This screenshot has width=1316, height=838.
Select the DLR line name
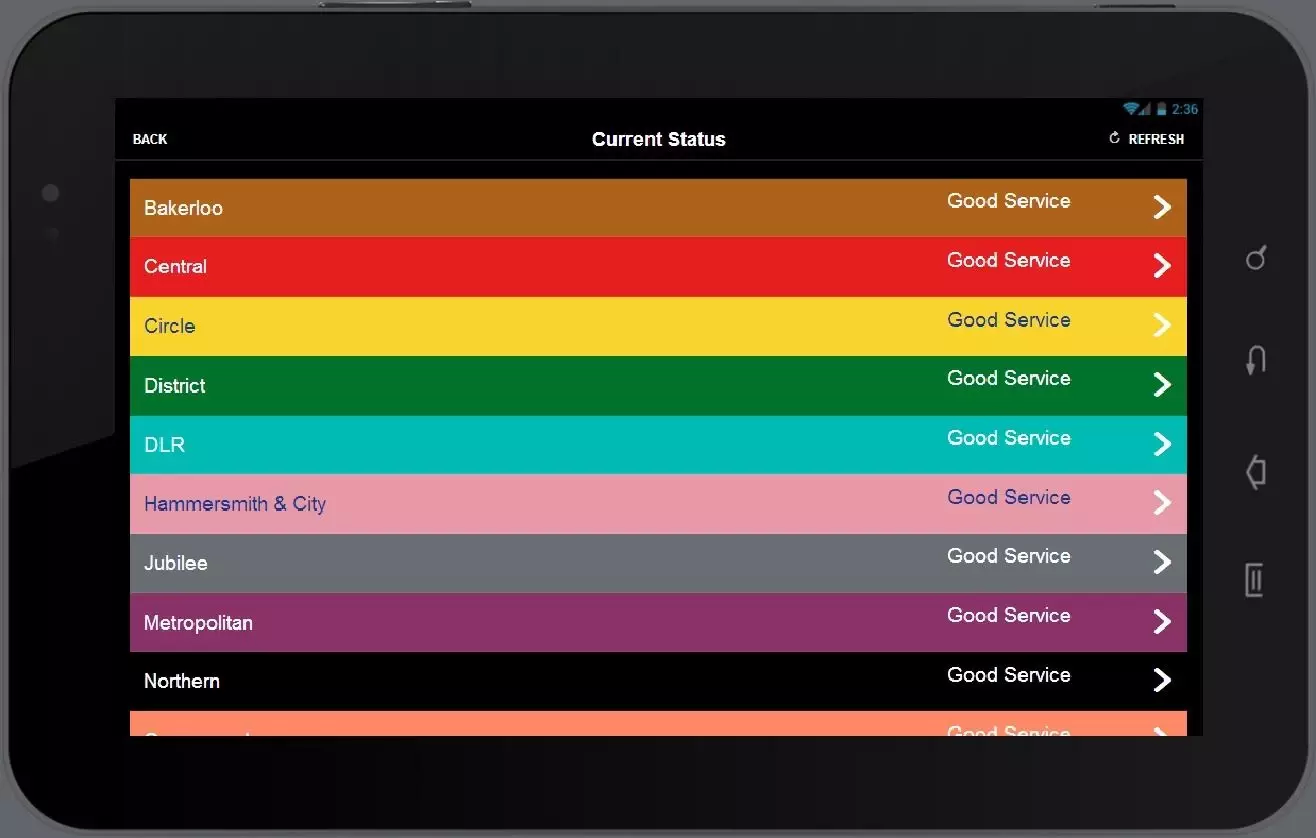pyautogui.click(x=164, y=444)
